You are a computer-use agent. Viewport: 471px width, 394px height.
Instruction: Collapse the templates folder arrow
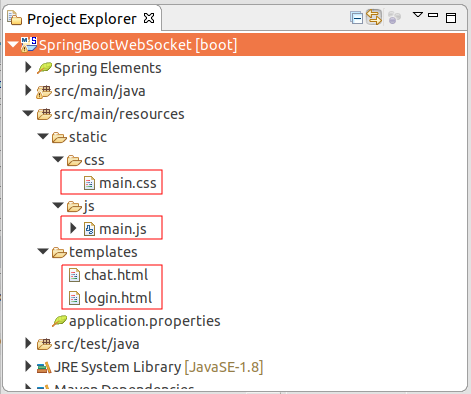[x=43, y=251]
